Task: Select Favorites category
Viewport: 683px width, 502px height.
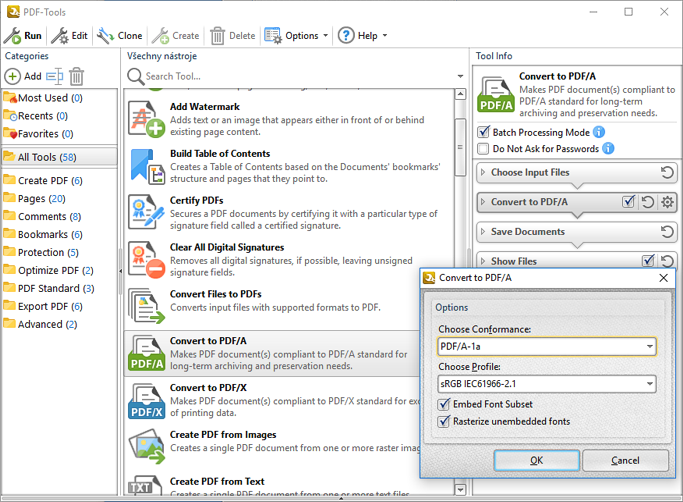Action: [x=59, y=134]
